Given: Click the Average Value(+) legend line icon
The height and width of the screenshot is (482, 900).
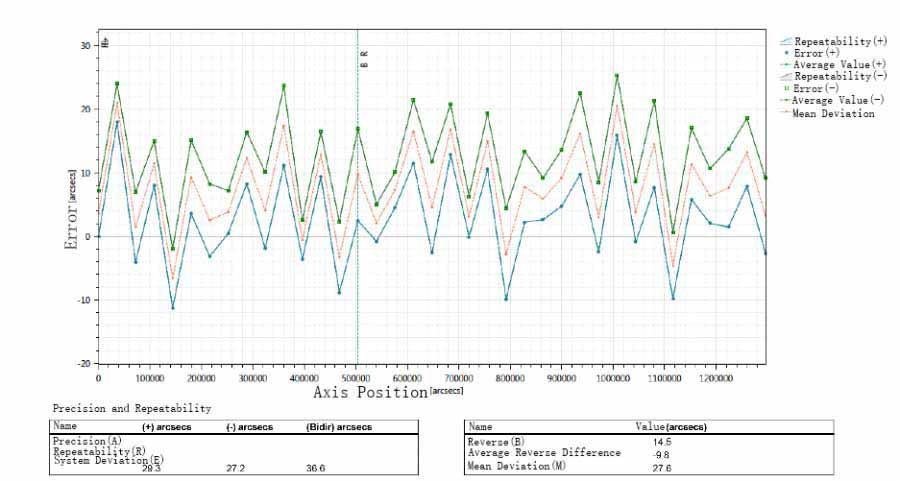Looking at the screenshot, I should click(x=786, y=65).
